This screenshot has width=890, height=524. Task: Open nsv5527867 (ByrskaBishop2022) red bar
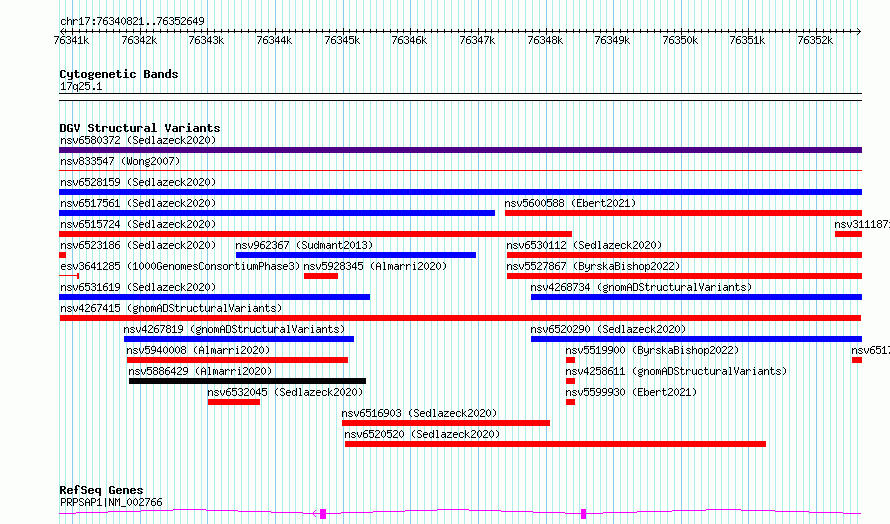tap(685, 276)
